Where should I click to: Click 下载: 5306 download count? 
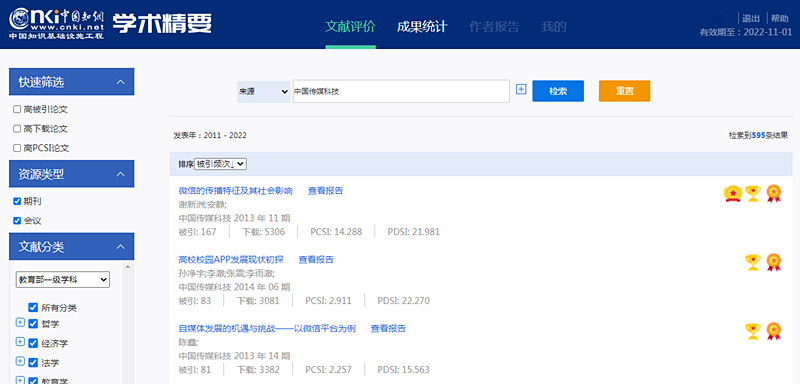(x=263, y=232)
